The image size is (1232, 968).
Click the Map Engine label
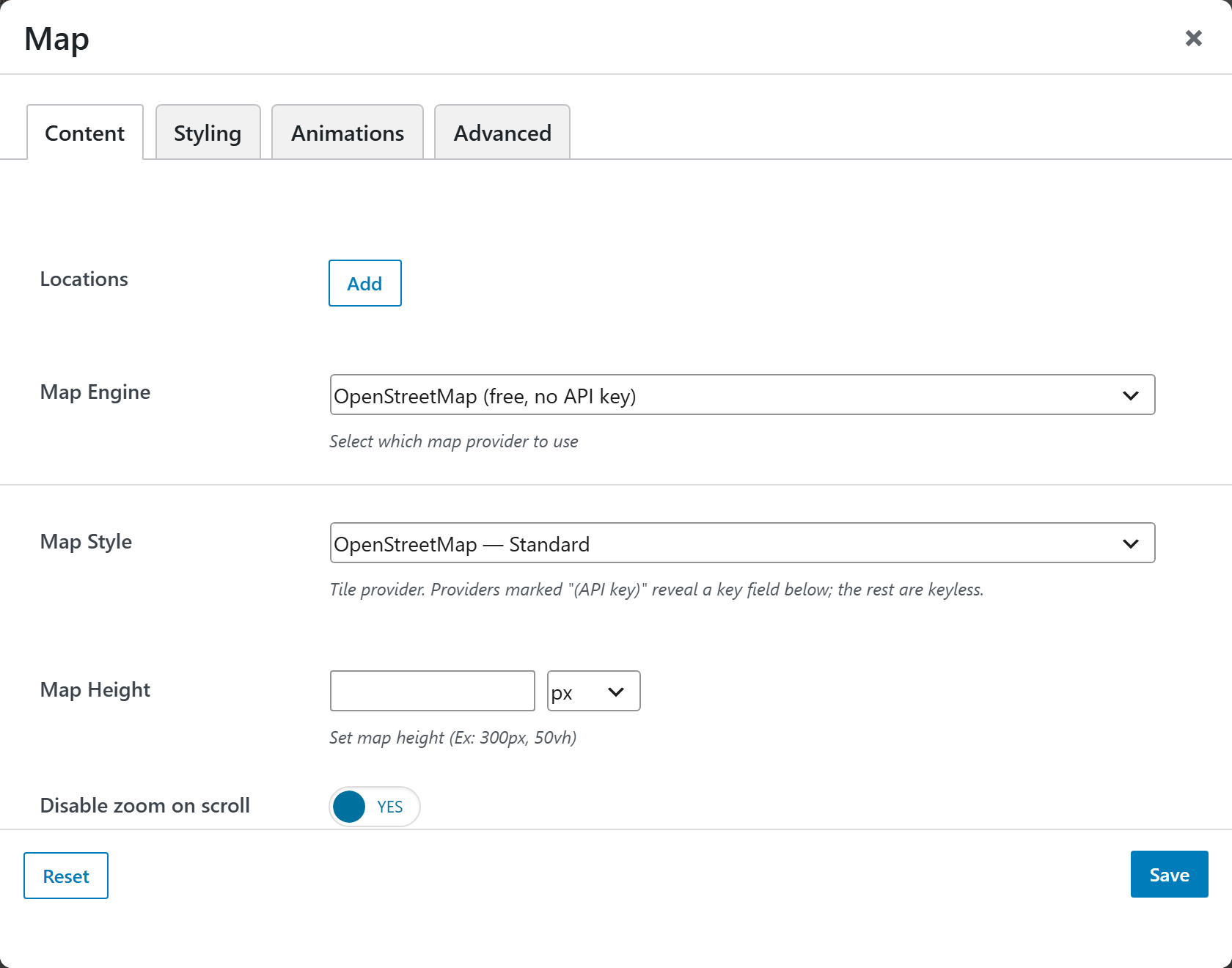tap(95, 392)
